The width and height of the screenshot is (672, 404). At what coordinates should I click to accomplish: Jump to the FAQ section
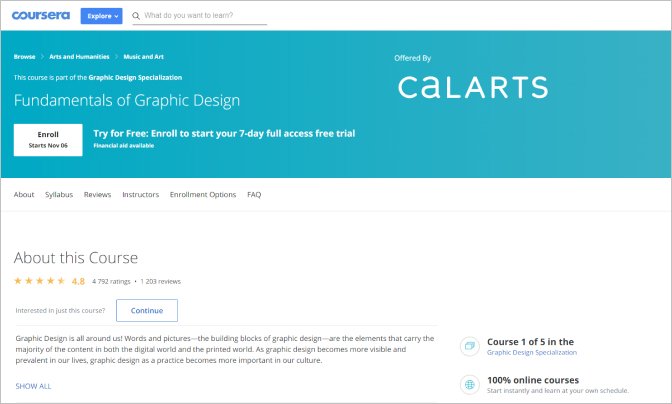point(254,194)
